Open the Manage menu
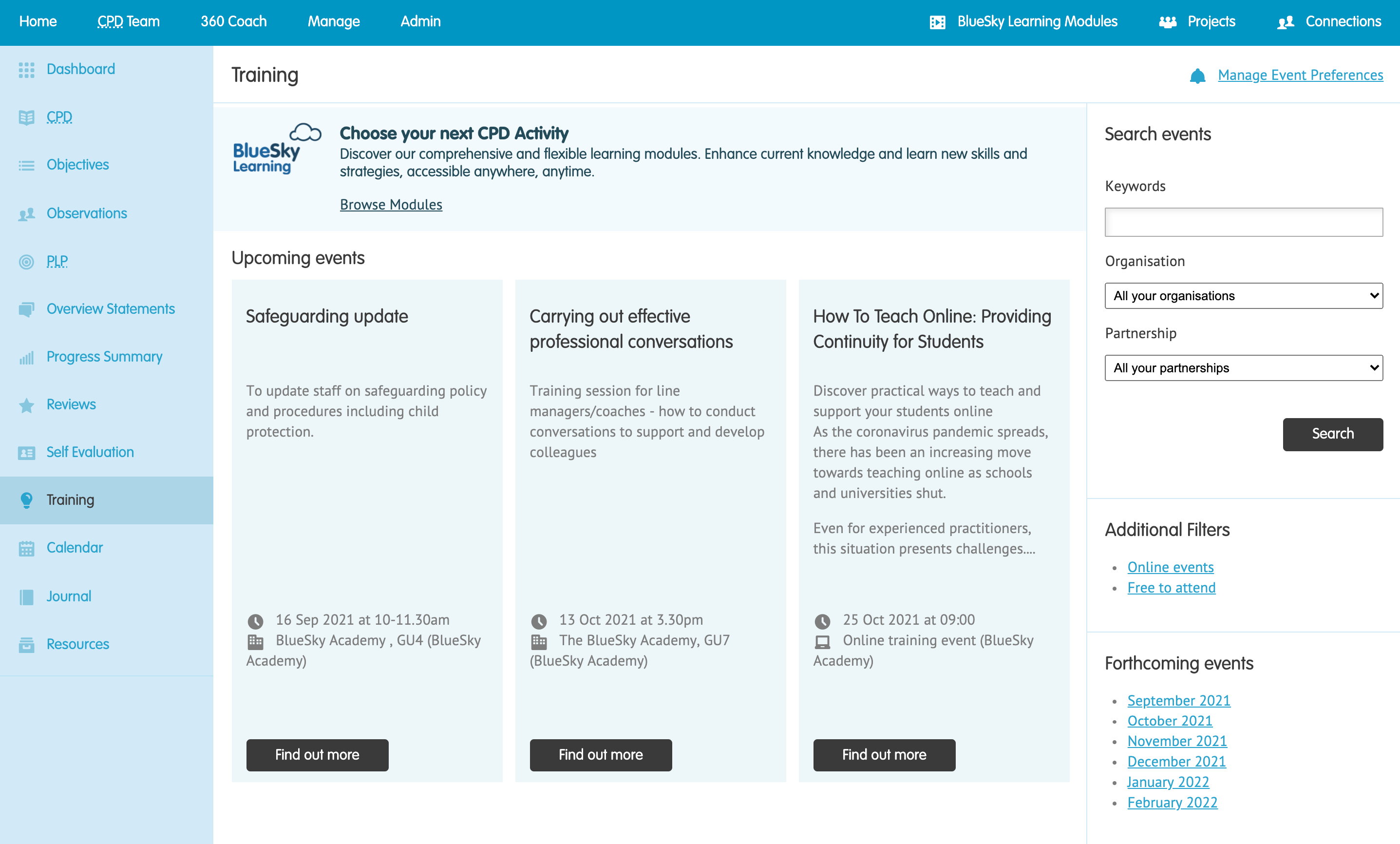The height and width of the screenshot is (844, 1400). (x=334, y=21)
